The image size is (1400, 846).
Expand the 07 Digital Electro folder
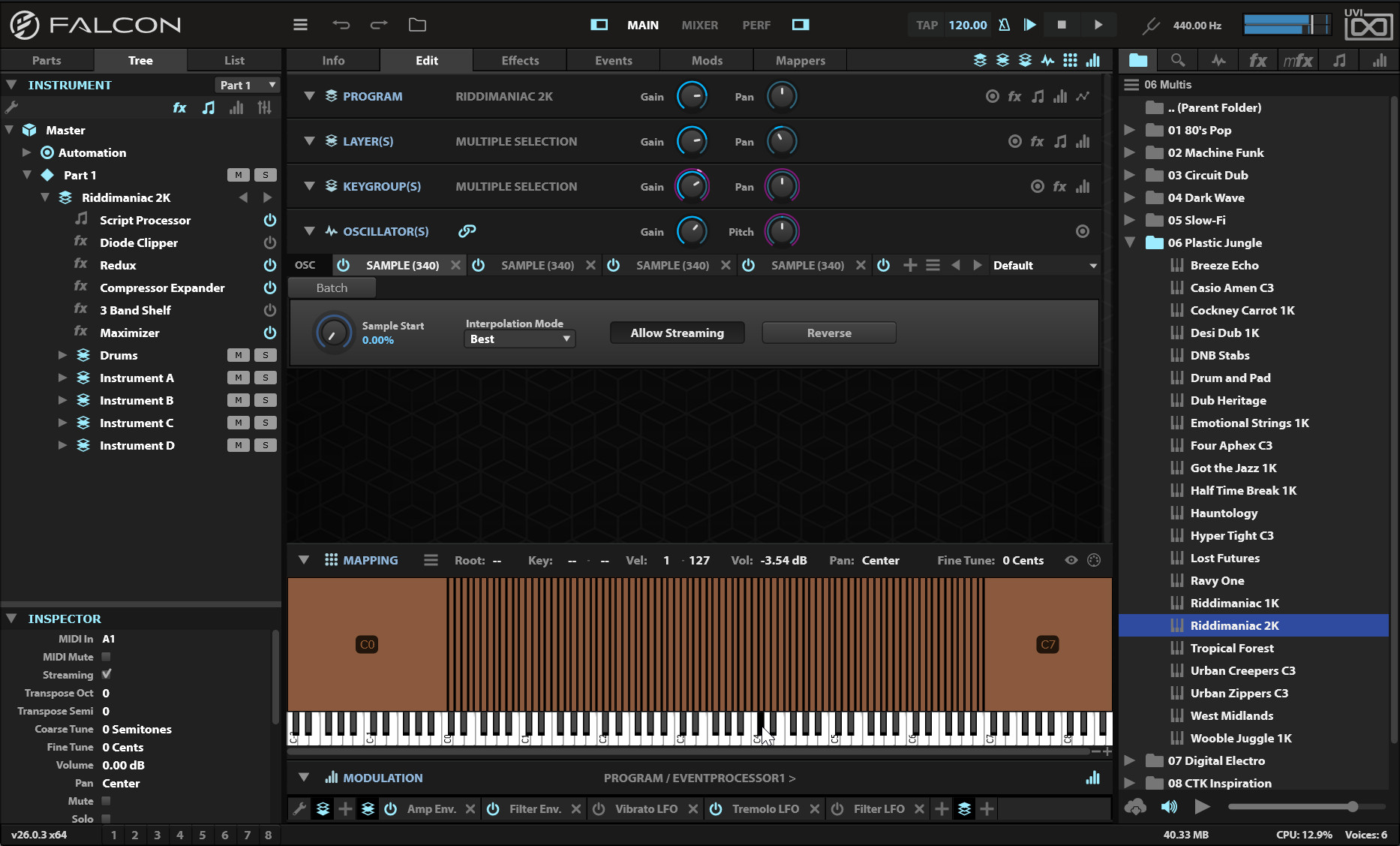point(1129,760)
